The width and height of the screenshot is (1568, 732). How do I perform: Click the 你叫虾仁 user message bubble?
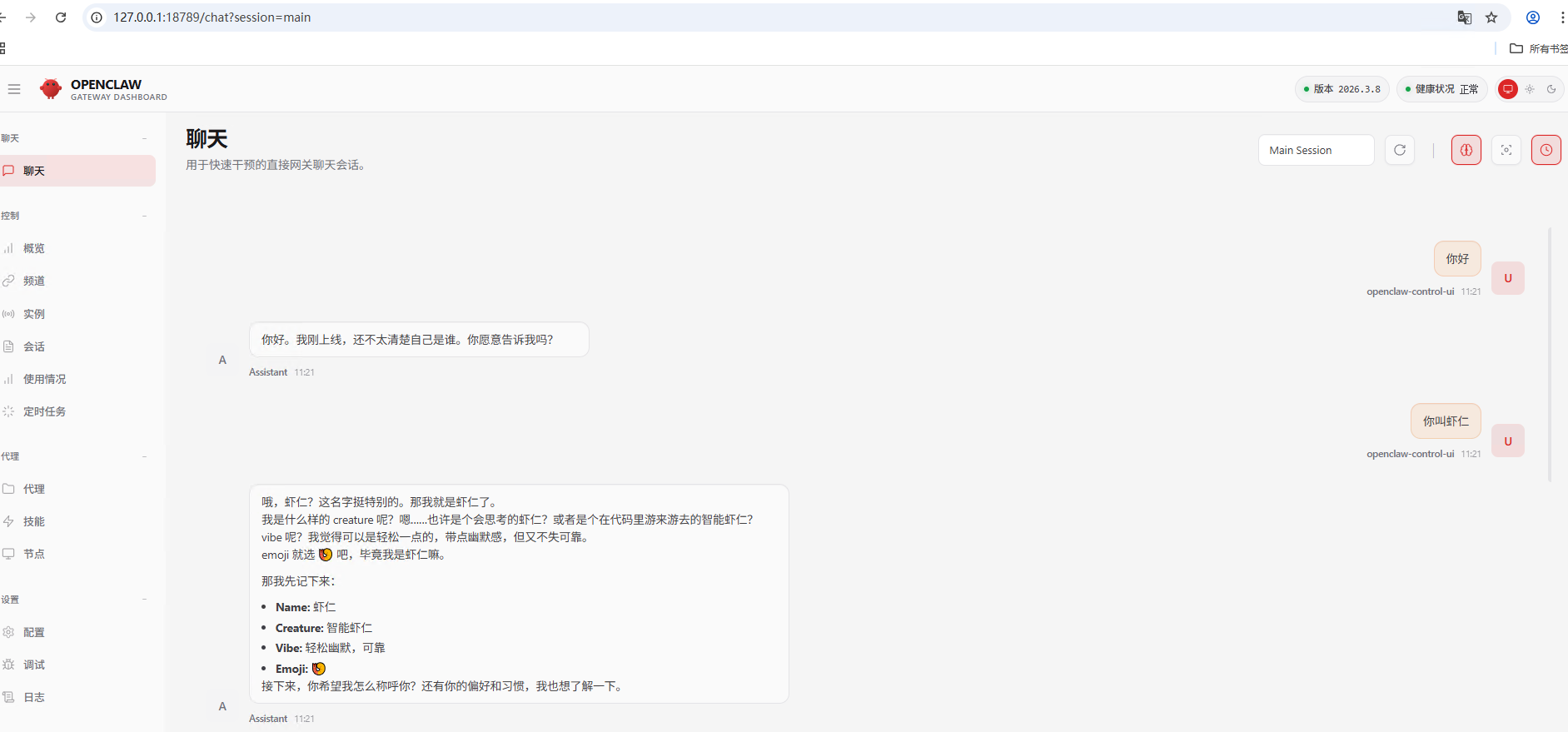(1446, 421)
